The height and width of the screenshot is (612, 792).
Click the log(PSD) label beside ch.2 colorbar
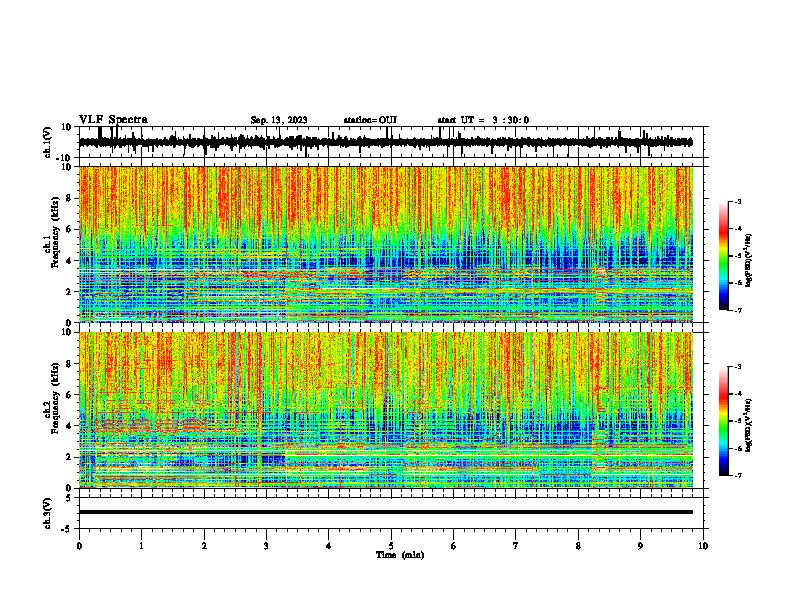click(x=749, y=425)
